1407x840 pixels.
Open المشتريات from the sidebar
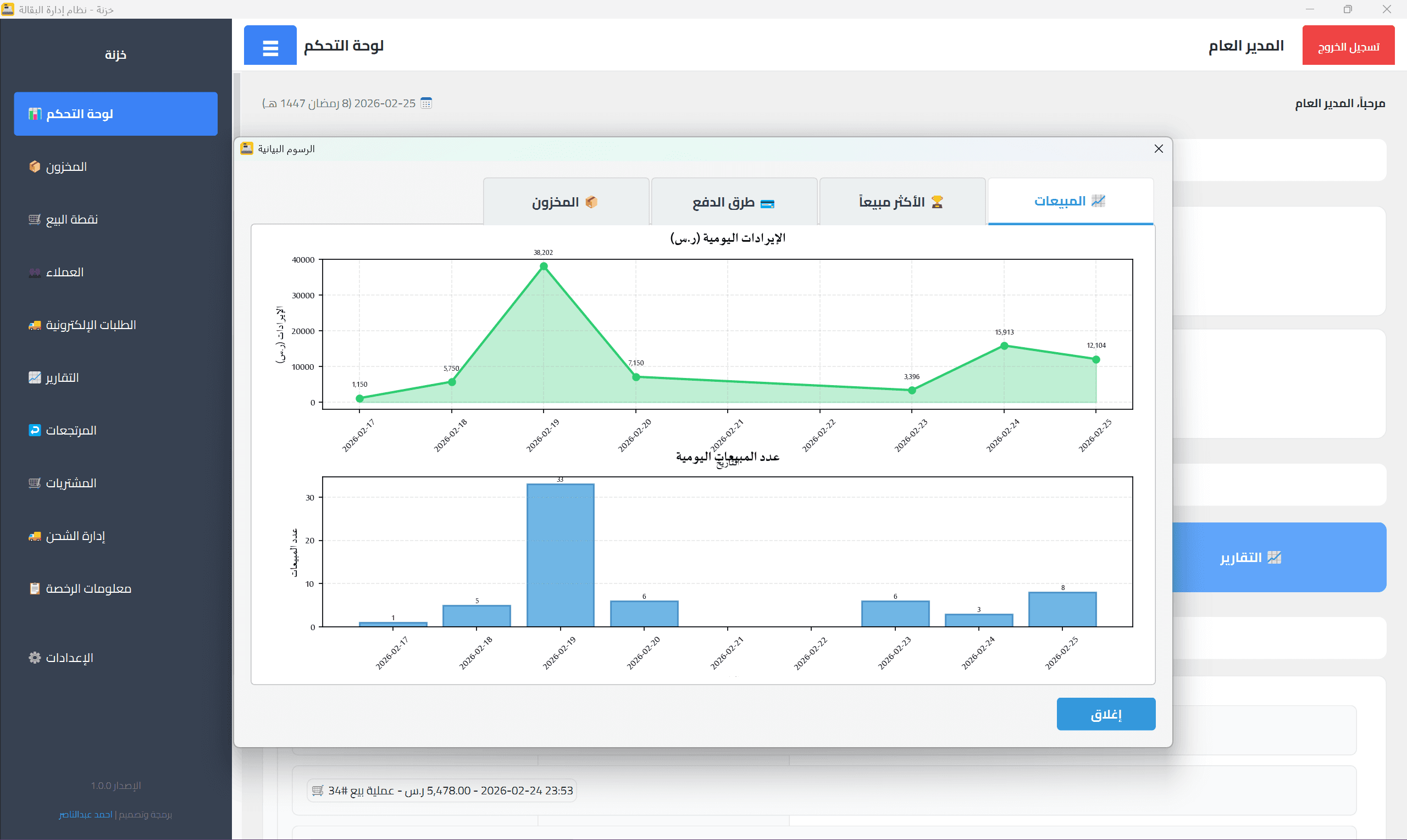tap(71, 483)
